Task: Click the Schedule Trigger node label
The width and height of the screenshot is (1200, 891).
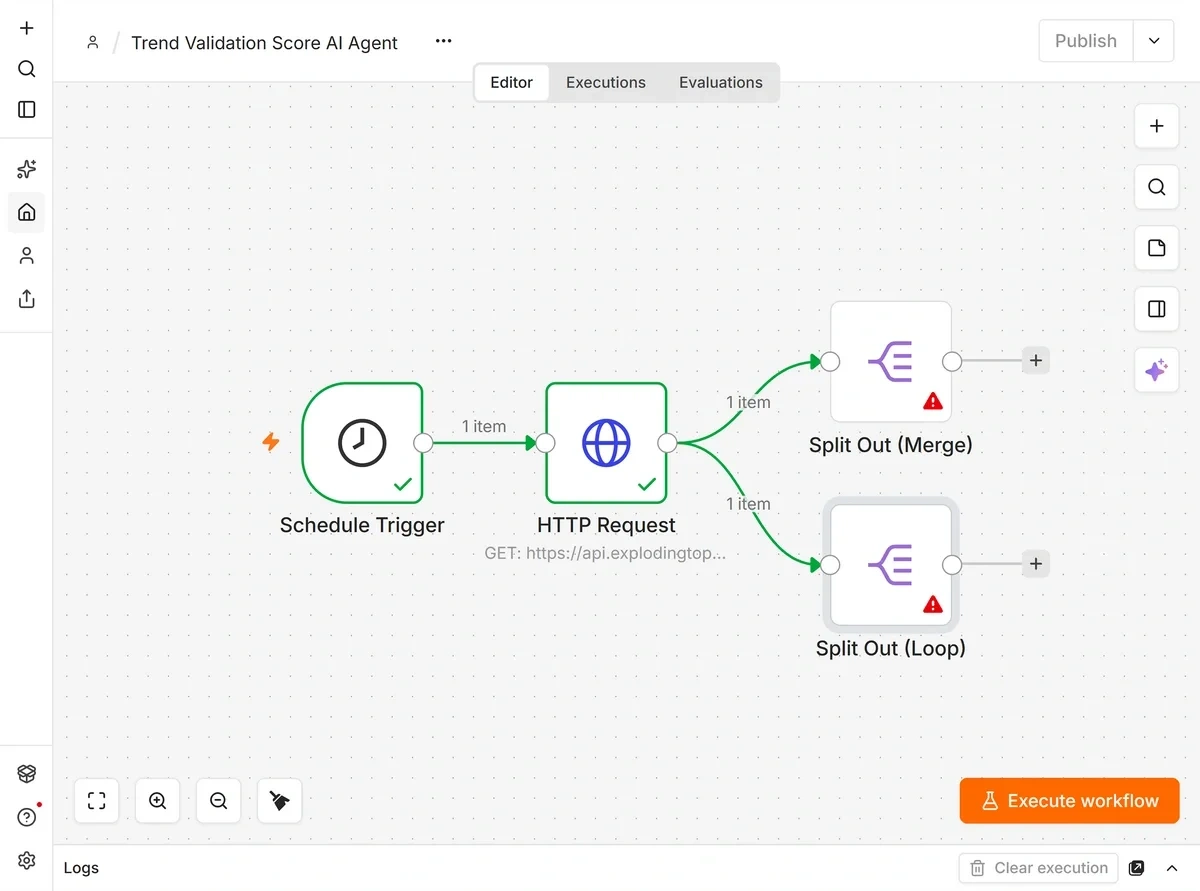Action: tap(362, 525)
